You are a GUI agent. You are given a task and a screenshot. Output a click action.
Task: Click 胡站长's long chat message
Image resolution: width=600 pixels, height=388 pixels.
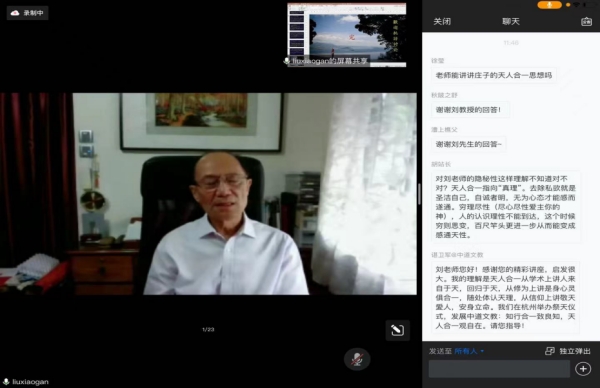click(x=505, y=207)
